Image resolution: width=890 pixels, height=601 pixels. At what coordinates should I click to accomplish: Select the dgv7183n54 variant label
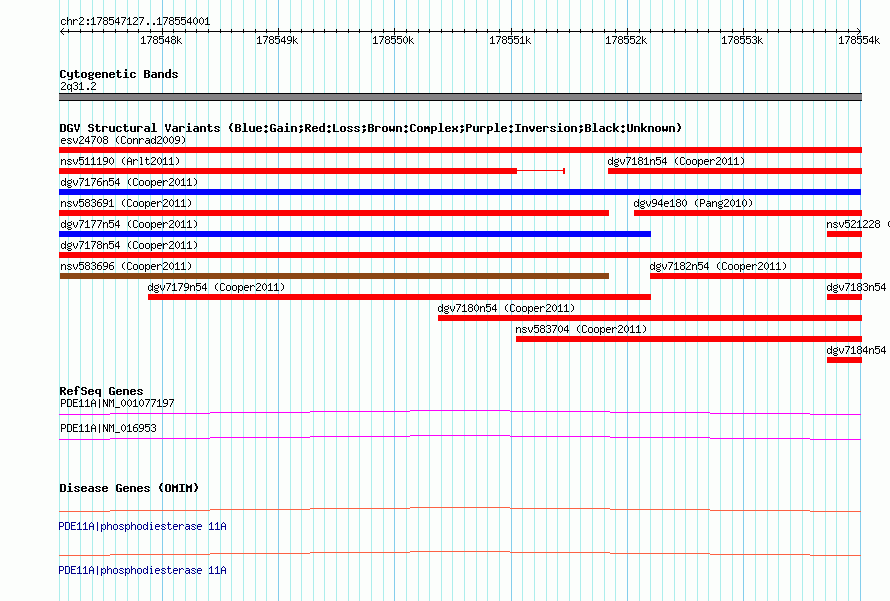(x=856, y=287)
